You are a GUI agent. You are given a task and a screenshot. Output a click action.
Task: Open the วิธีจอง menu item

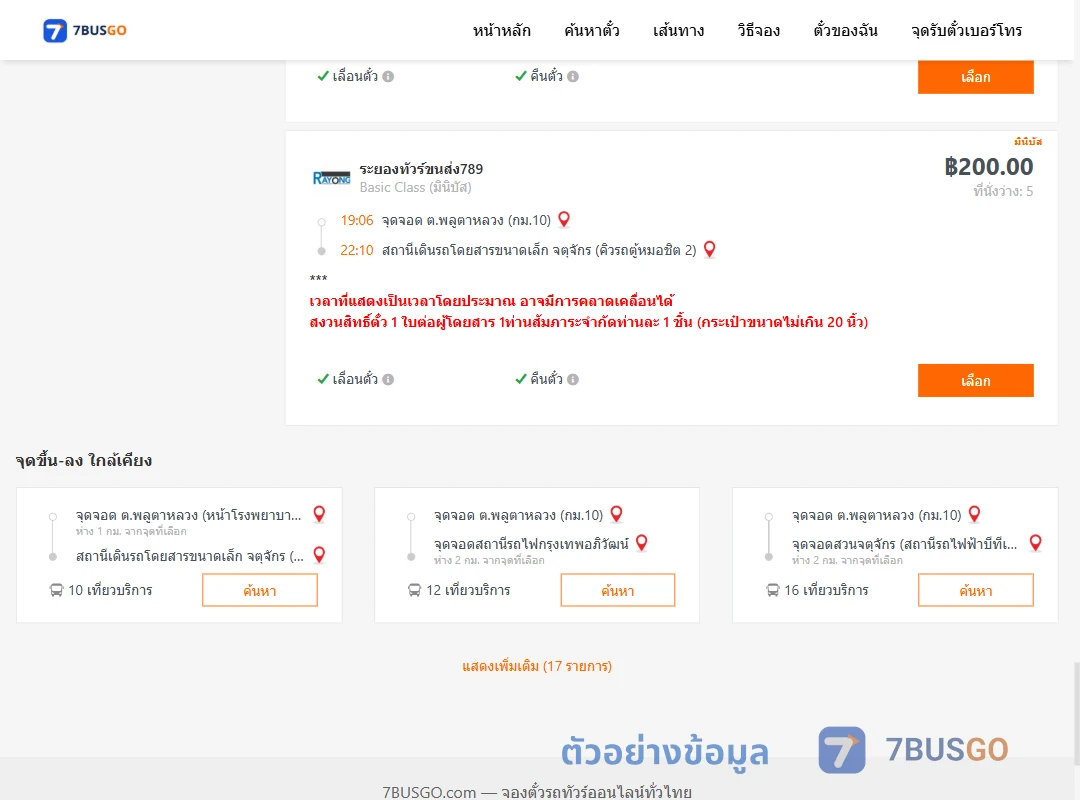click(x=758, y=30)
